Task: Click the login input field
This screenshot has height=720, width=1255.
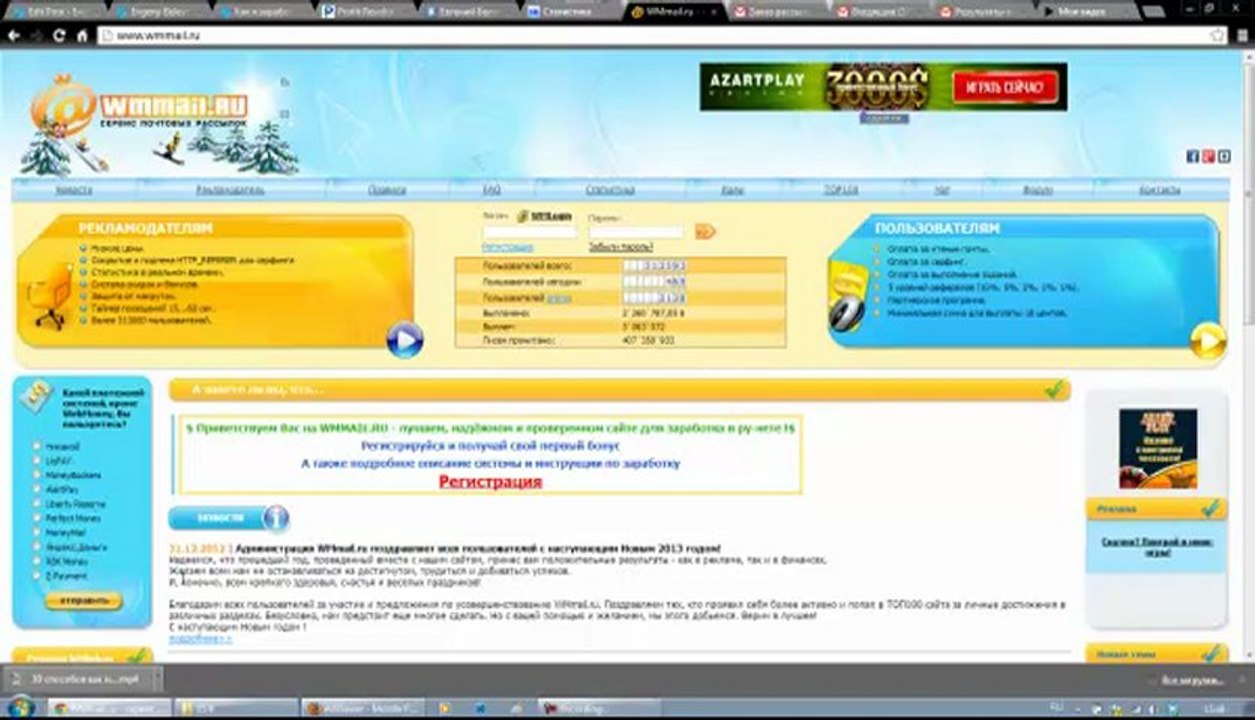Action: (x=530, y=232)
